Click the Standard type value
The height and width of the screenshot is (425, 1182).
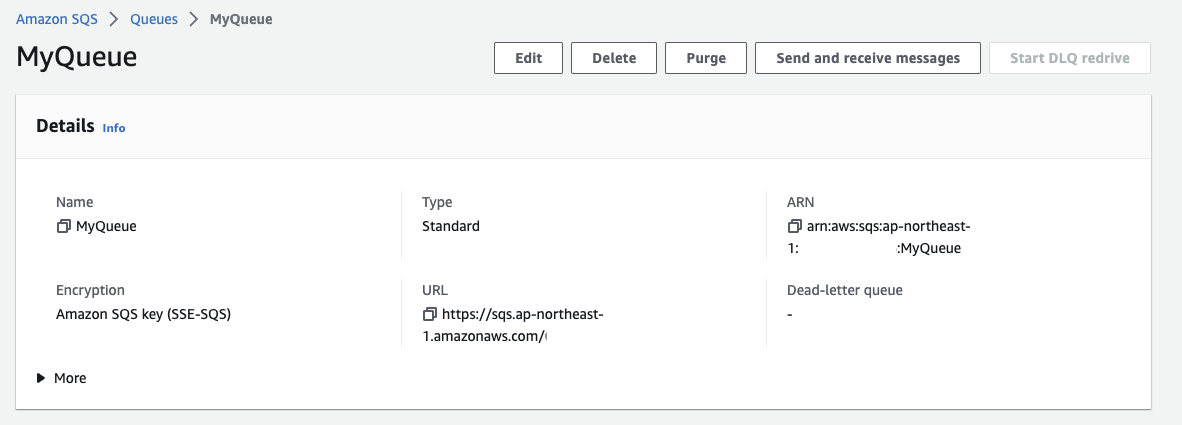click(451, 226)
